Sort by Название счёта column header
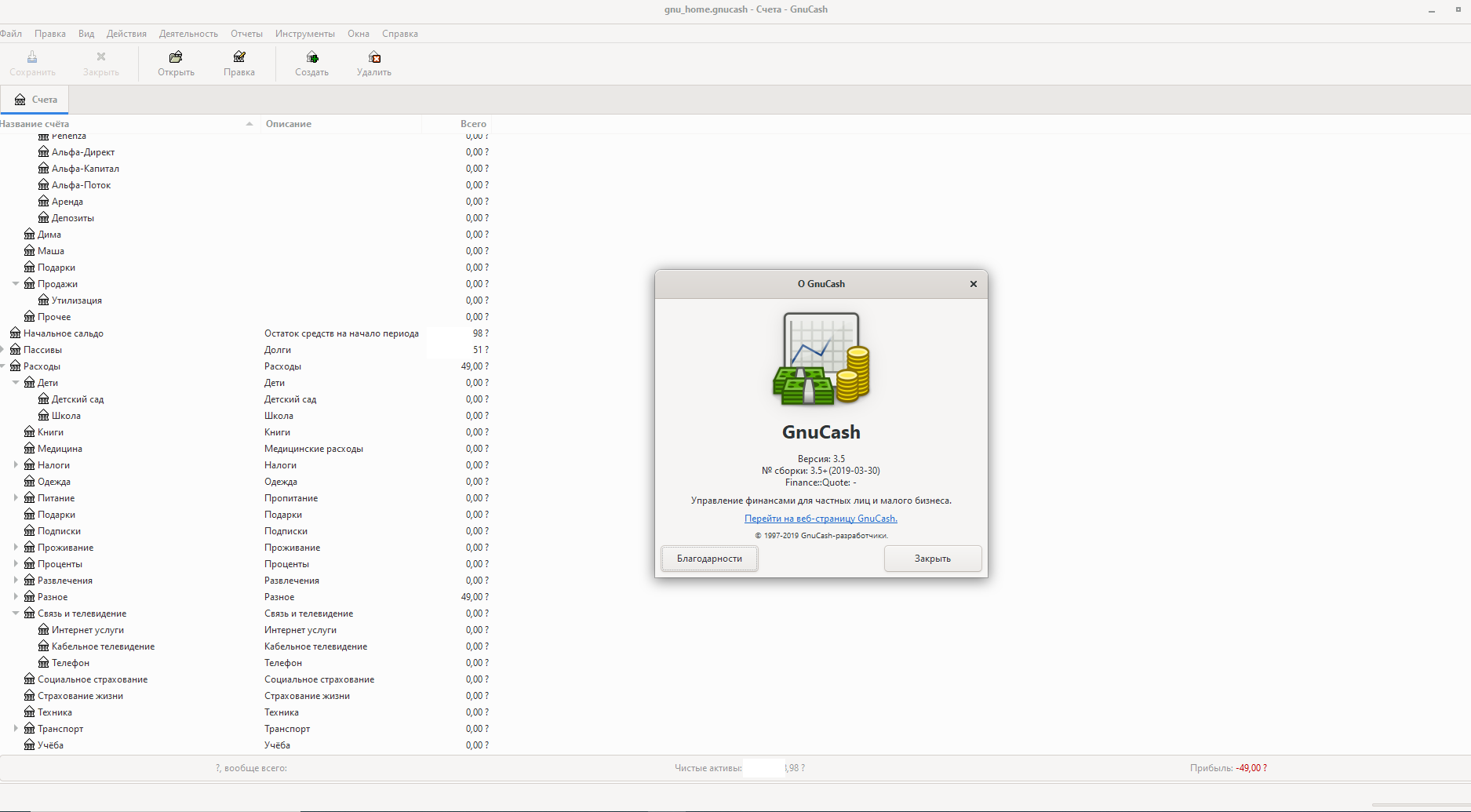Screen dimensions: 1471x812 129,124
